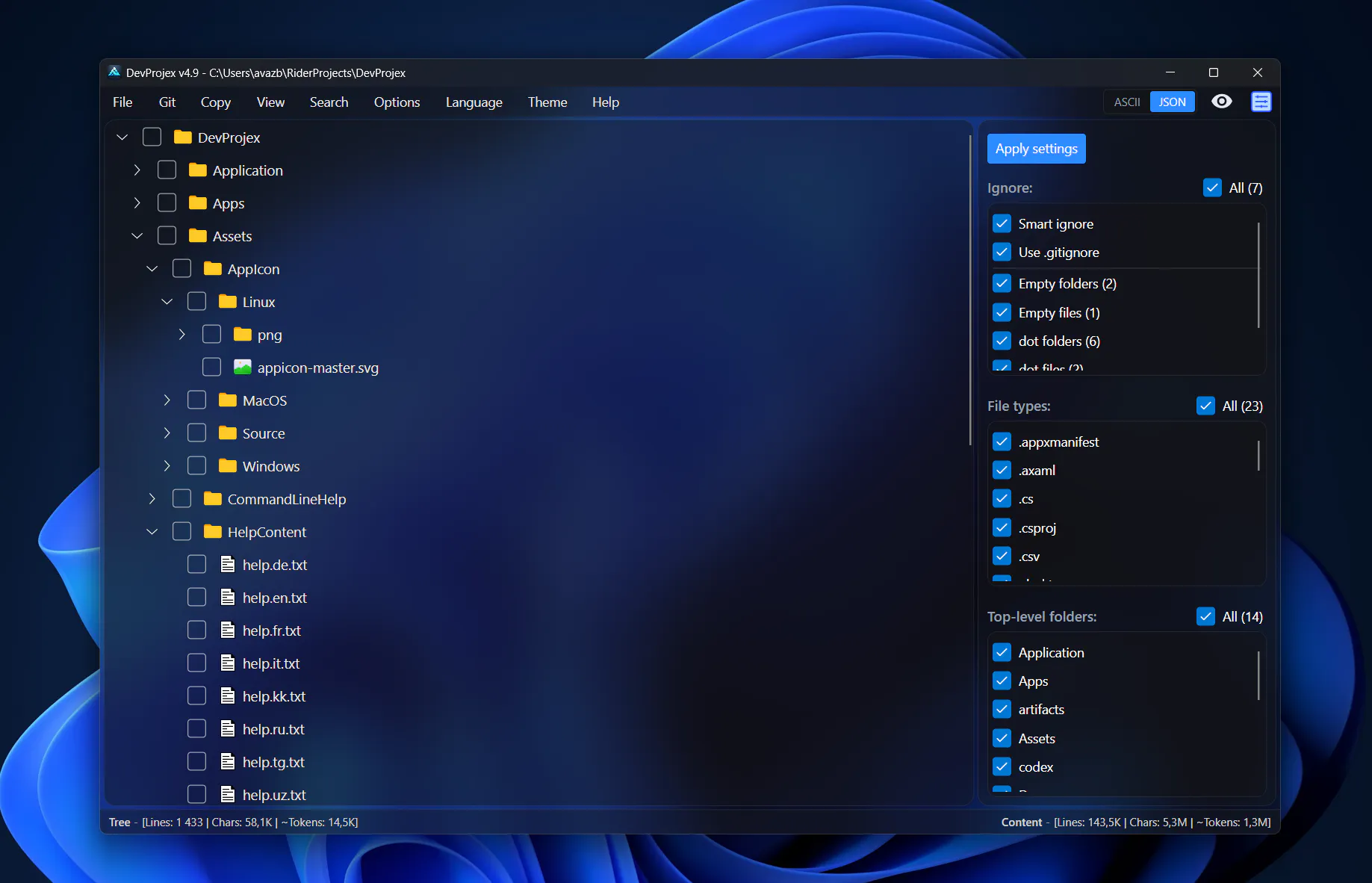Toggle the settings panel icon
The width and height of the screenshot is (1372, 883).
click(1261, 102)
